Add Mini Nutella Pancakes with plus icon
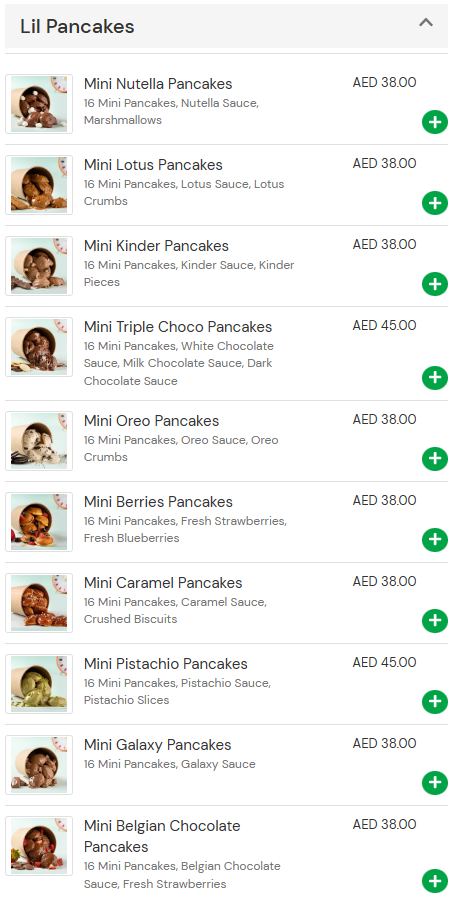Screen dimensions: 457x910 click(434, 122)
